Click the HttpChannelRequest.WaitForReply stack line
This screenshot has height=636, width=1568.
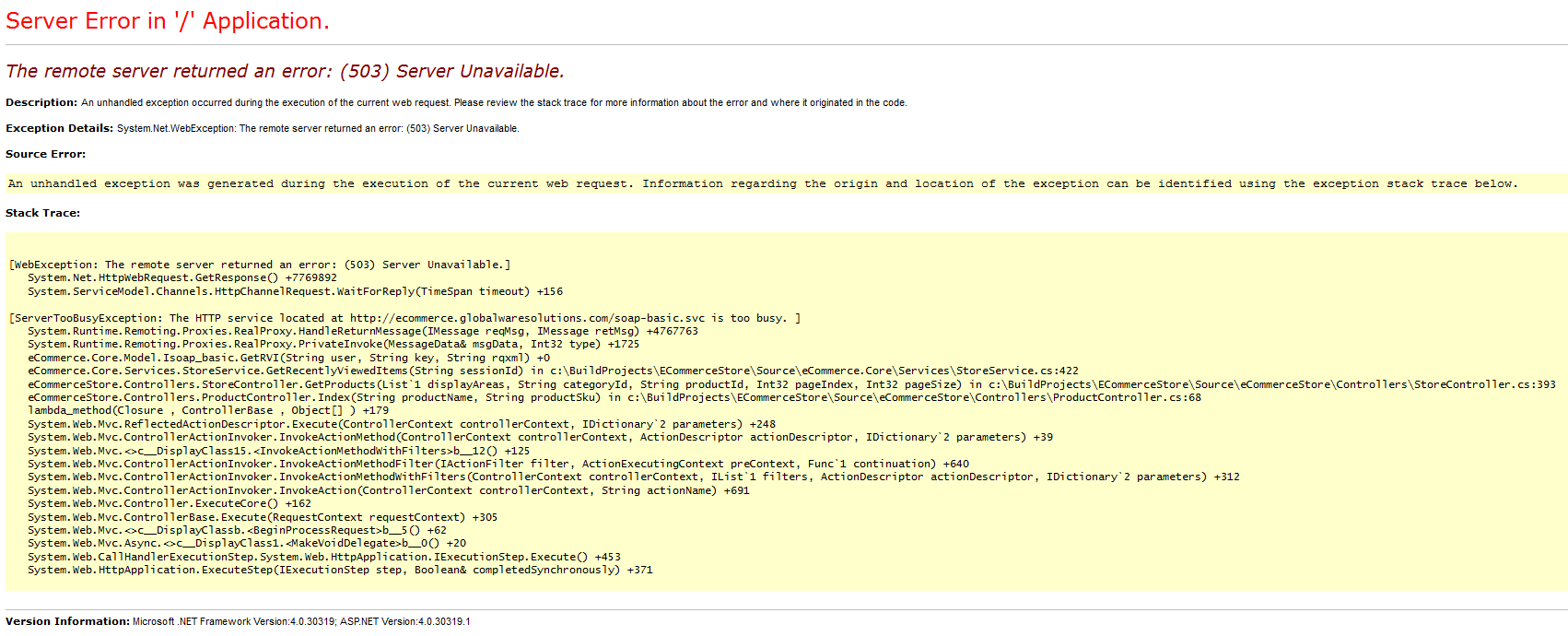(295, 291)
